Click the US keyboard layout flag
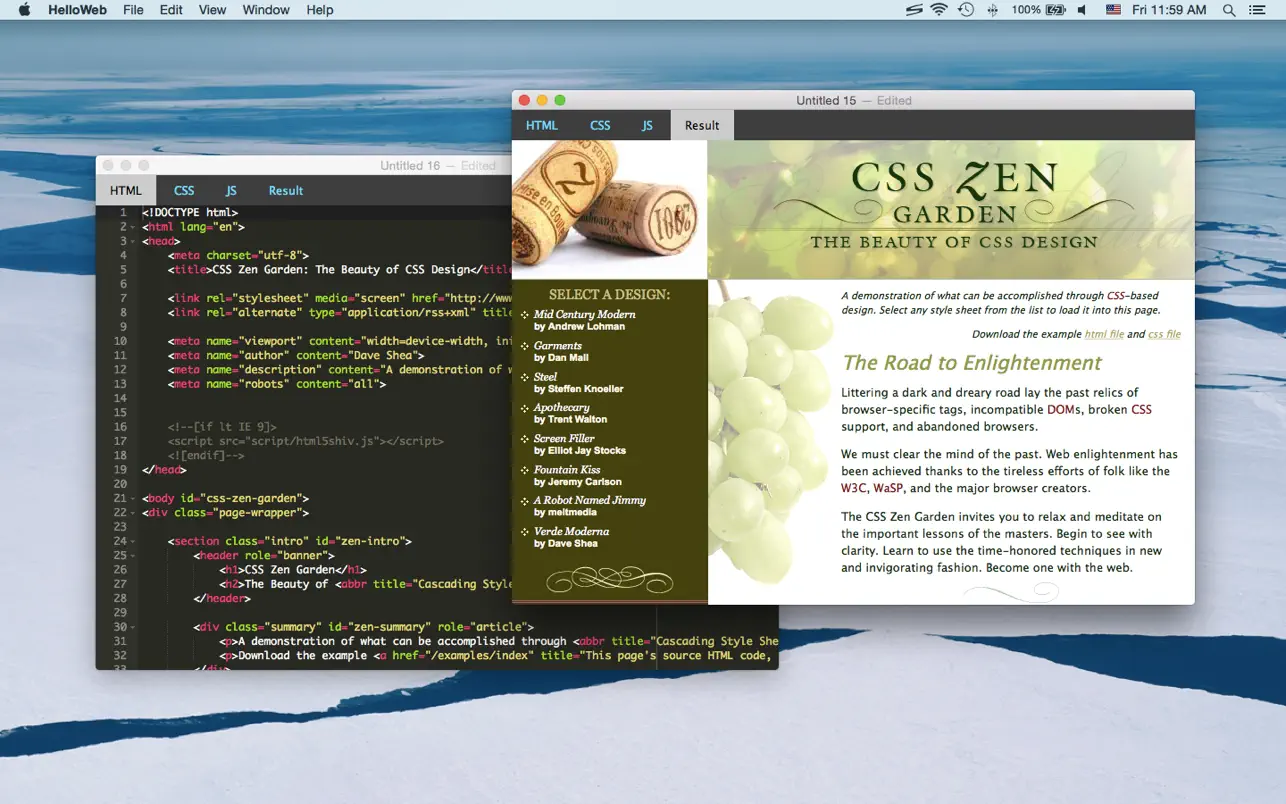This screenshot has height=804, width=1286. tap(1113, 10)
